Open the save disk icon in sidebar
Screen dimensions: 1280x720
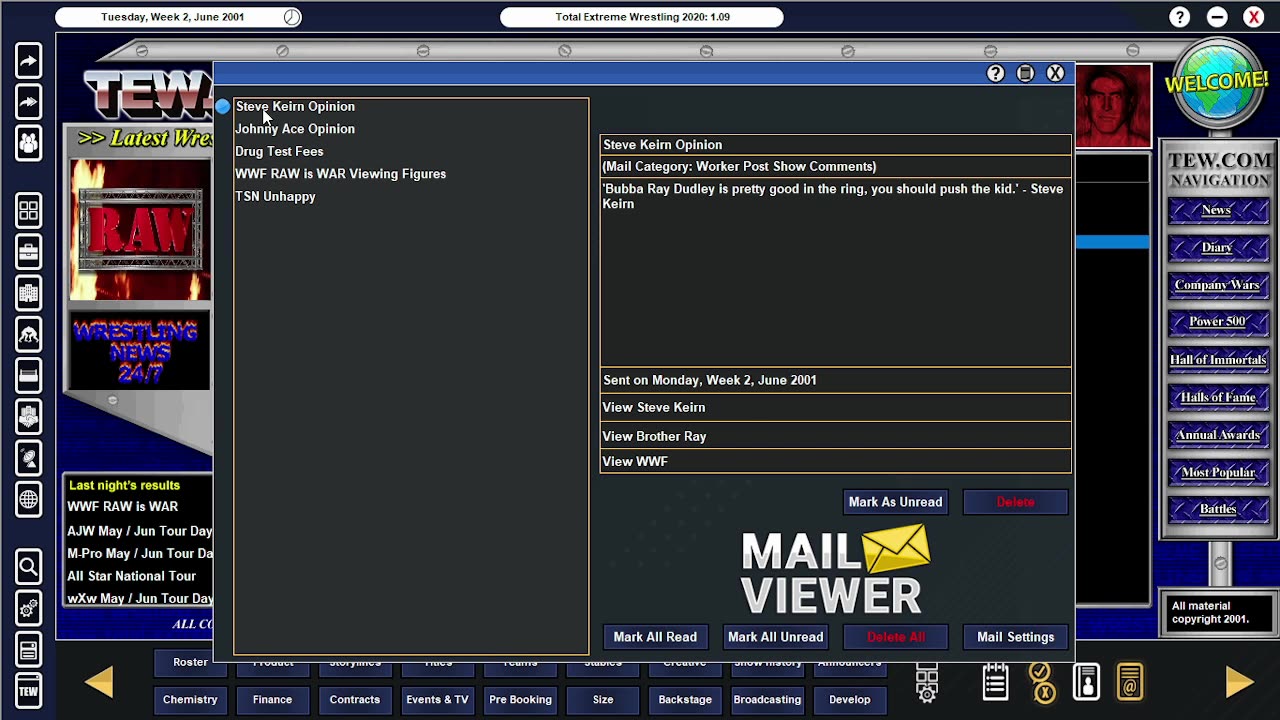[28, 650]
